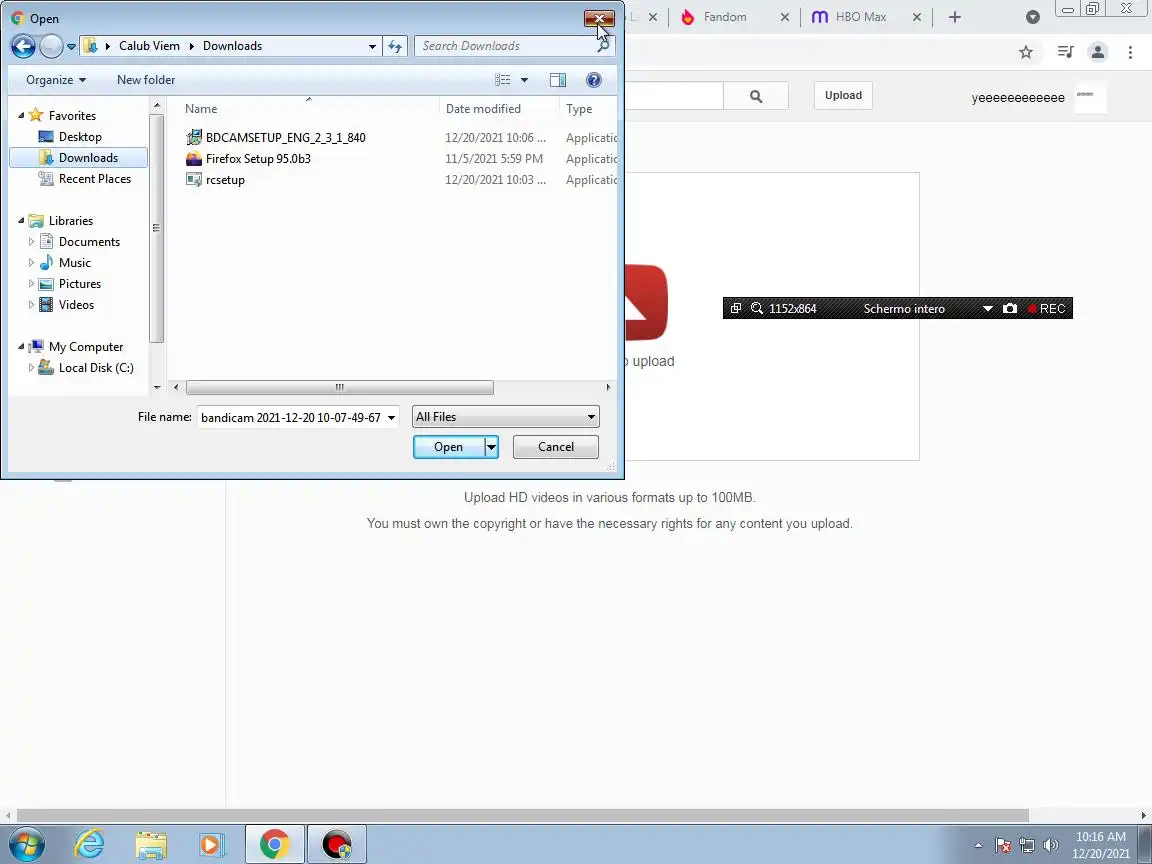
Task: Click the refresh button next to address path
Action: pyautogui.click(x=395, y=46)
